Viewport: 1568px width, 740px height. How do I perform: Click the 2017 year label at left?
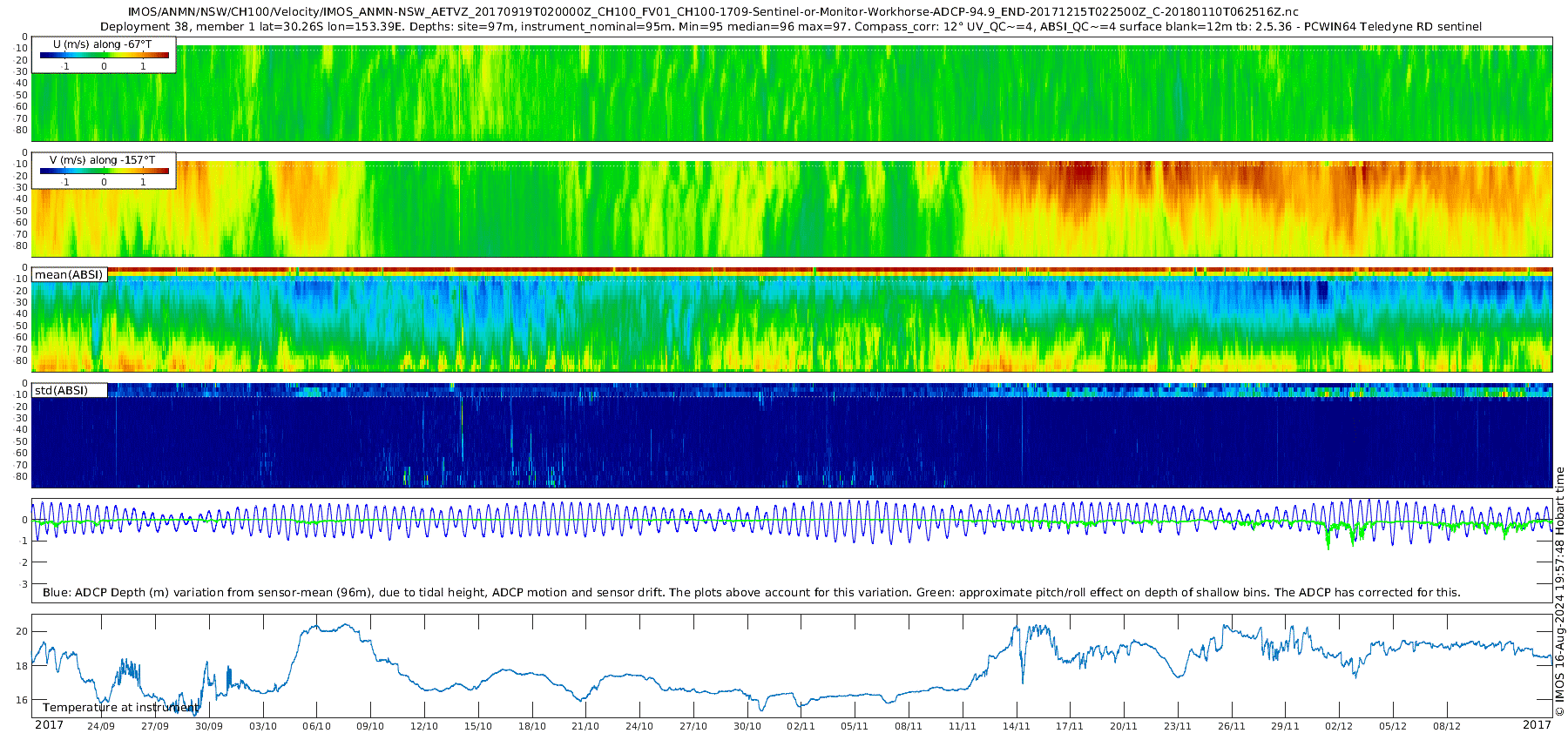[x=49, y=725]
